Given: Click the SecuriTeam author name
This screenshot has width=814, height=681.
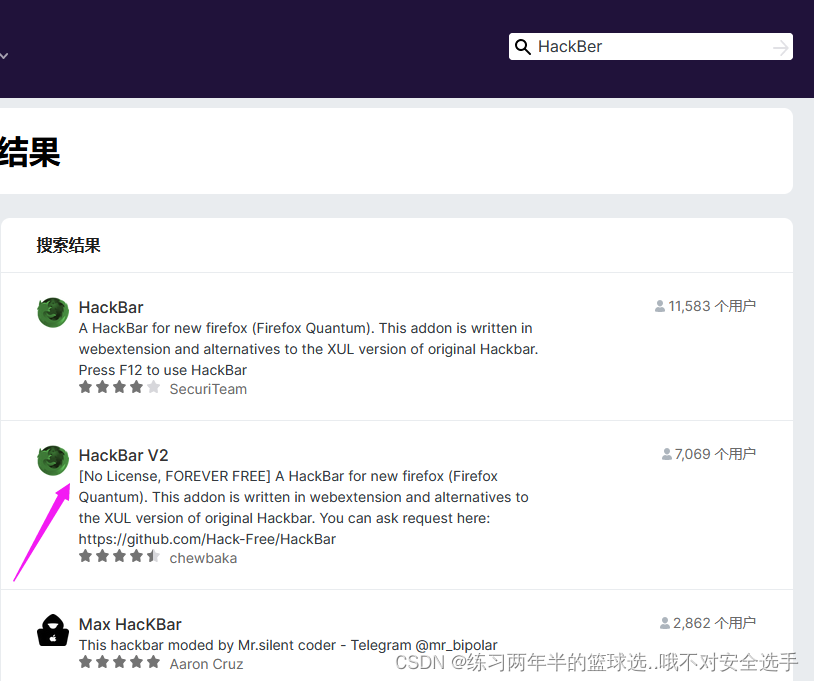Looking at the screenshot, I should tap(208, 389).
